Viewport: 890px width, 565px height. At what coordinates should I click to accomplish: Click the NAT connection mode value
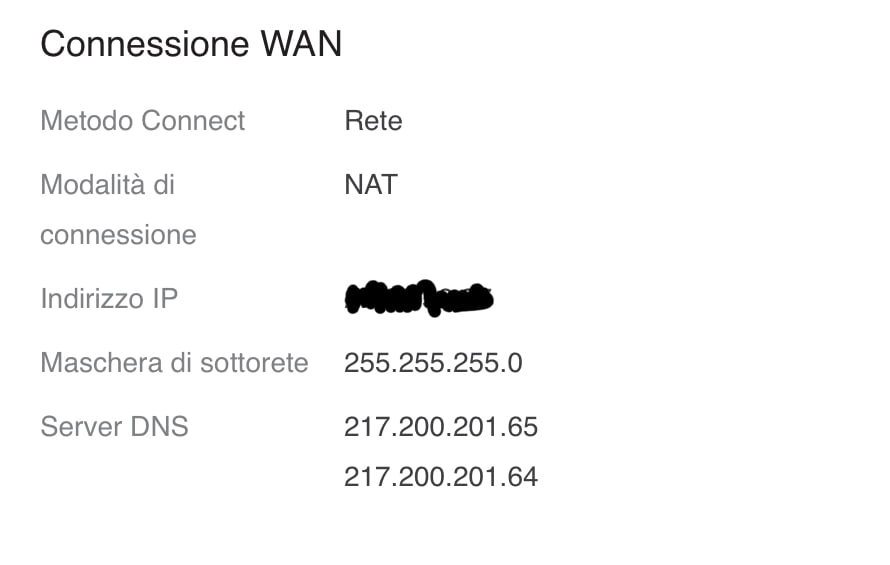[370, 185]
